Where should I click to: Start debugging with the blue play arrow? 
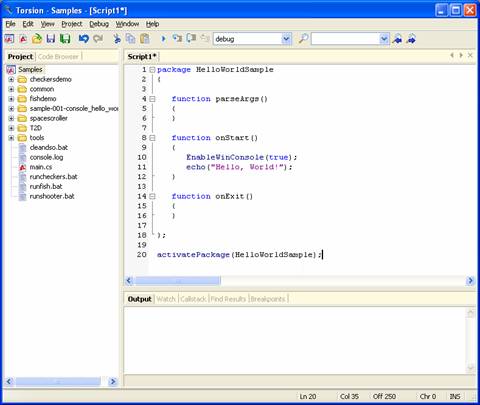pos(163,39)
